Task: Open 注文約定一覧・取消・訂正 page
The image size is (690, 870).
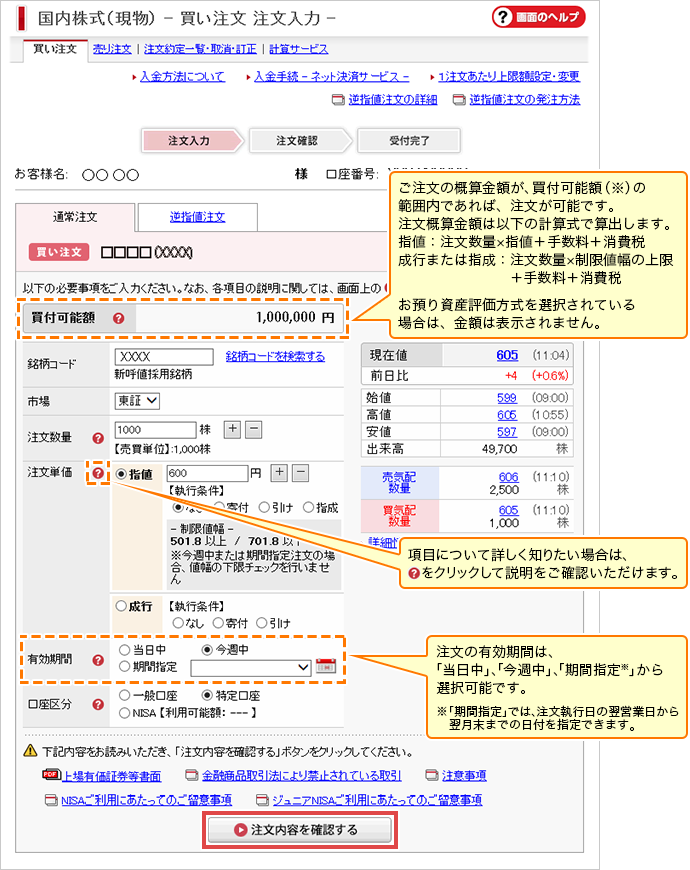Action: (x=200, y=49)
